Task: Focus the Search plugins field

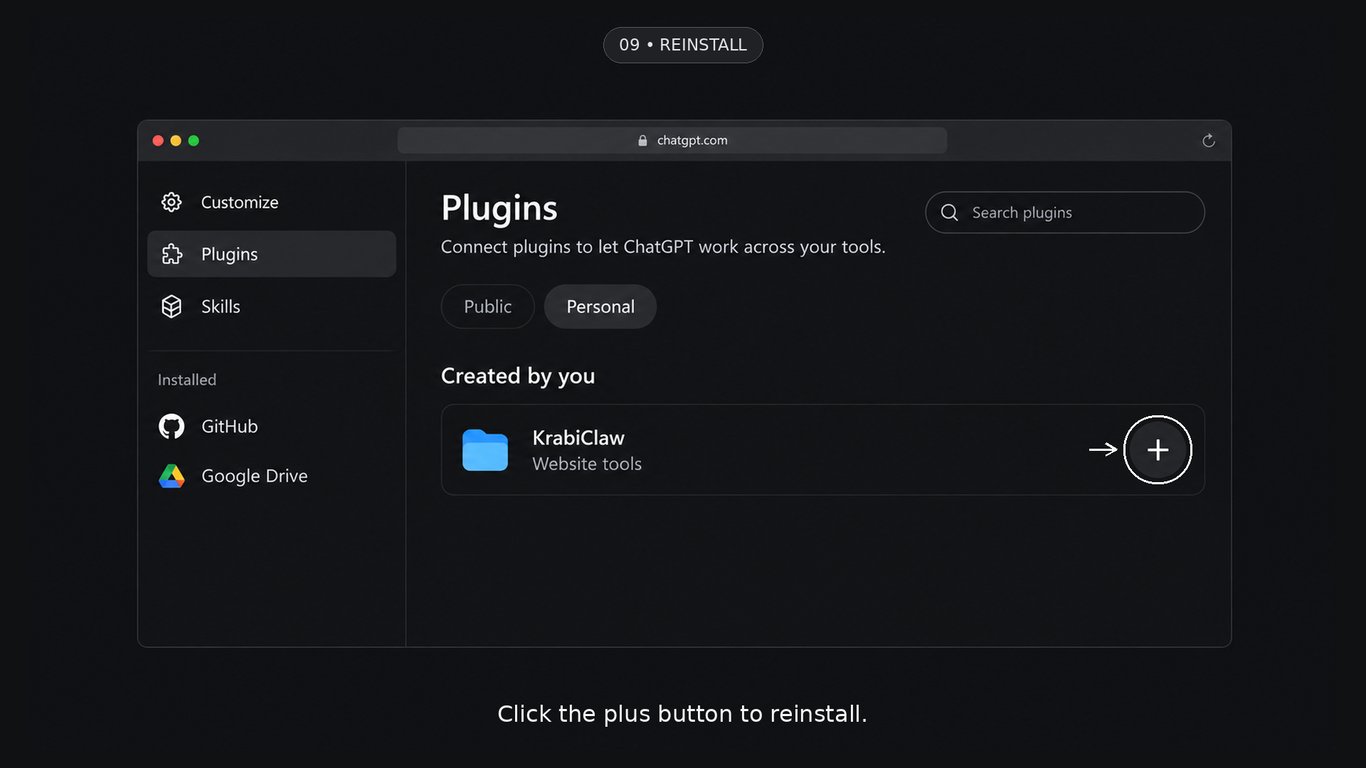Action: coord(1065,213)
